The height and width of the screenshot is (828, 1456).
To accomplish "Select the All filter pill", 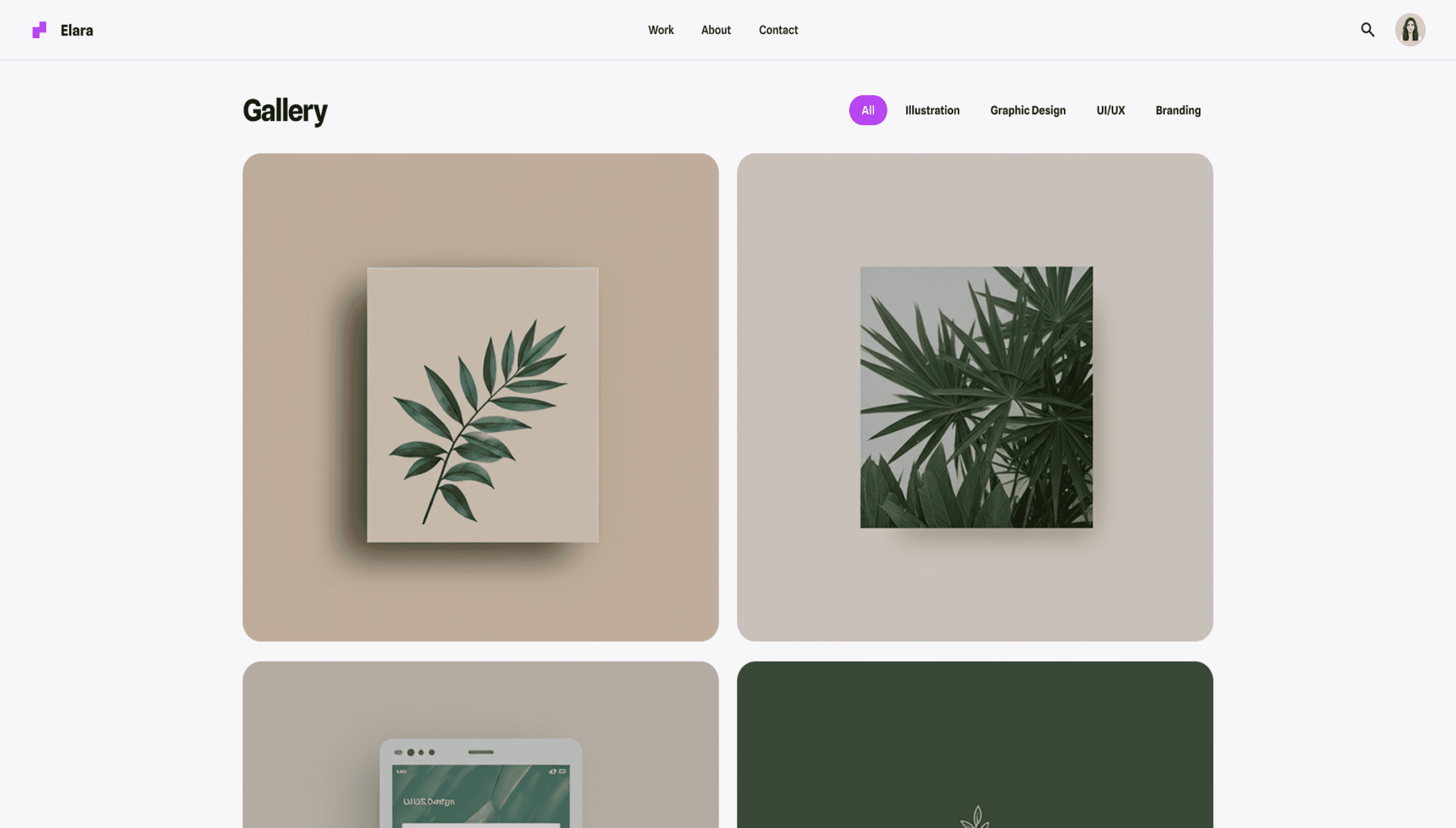I will tap(868, 110).
